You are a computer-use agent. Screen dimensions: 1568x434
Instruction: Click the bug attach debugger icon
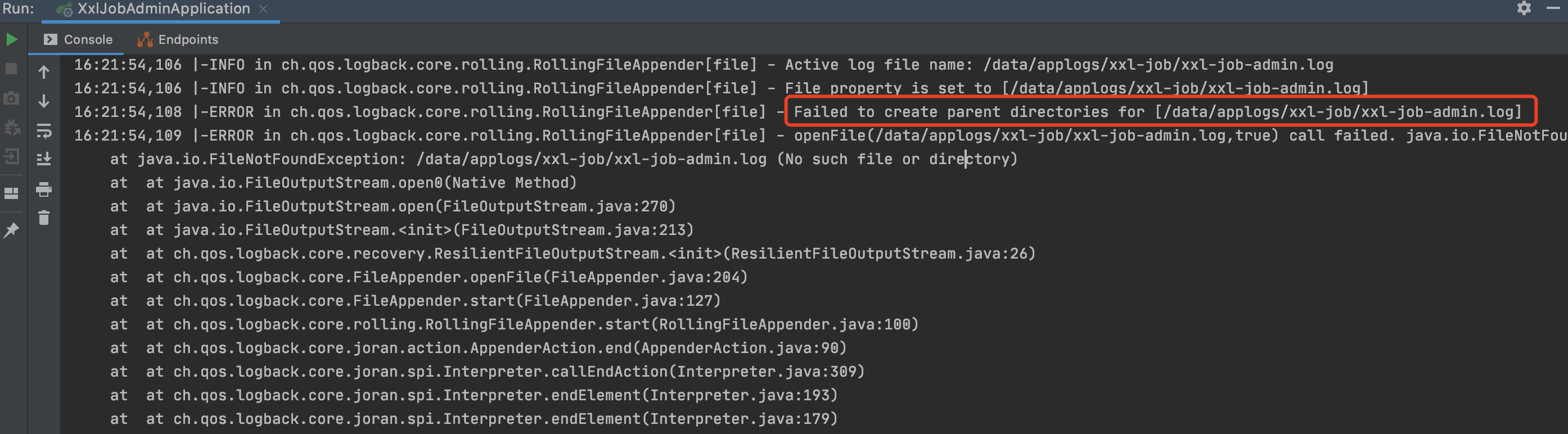point(11,127)
